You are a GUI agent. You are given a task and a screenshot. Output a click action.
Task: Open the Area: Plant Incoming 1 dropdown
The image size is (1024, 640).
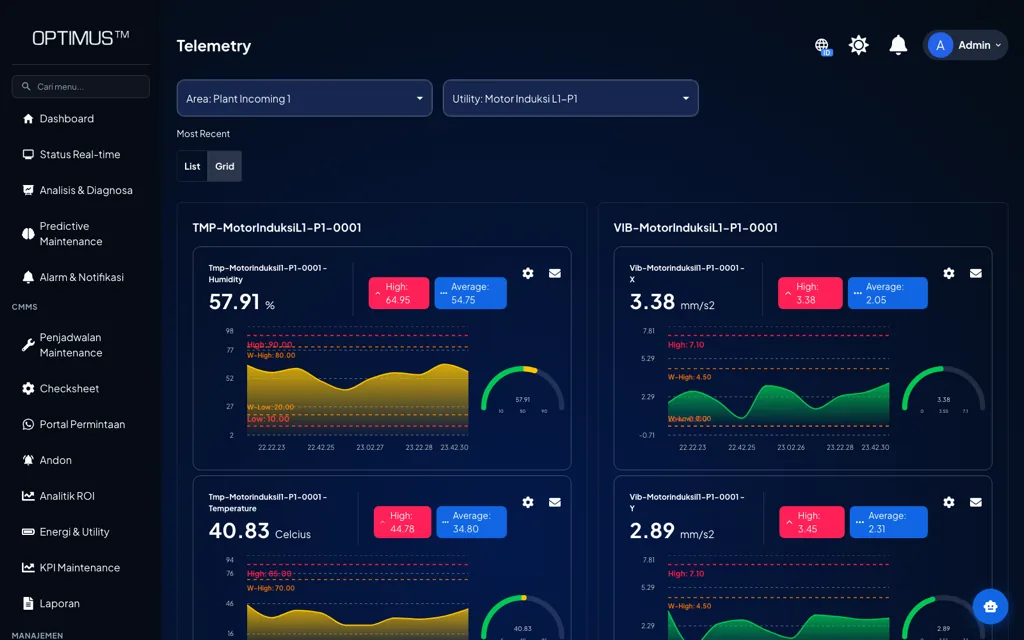[x=304, y=99]
